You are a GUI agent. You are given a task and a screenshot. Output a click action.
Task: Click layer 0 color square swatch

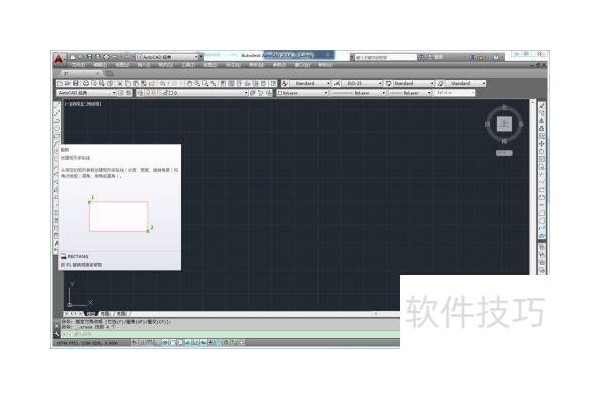coord(171,93)
